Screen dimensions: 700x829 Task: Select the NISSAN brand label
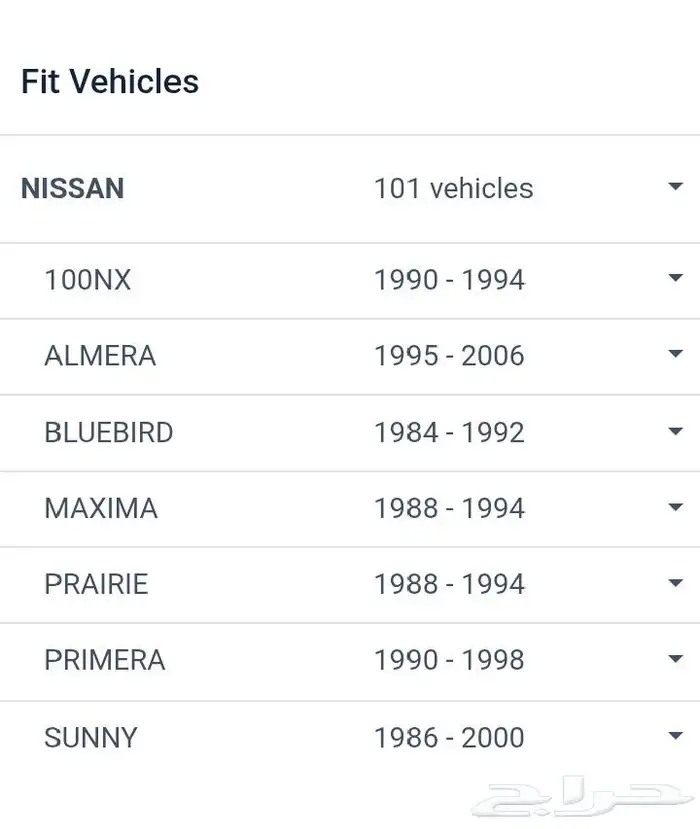[x=73, y=188]
